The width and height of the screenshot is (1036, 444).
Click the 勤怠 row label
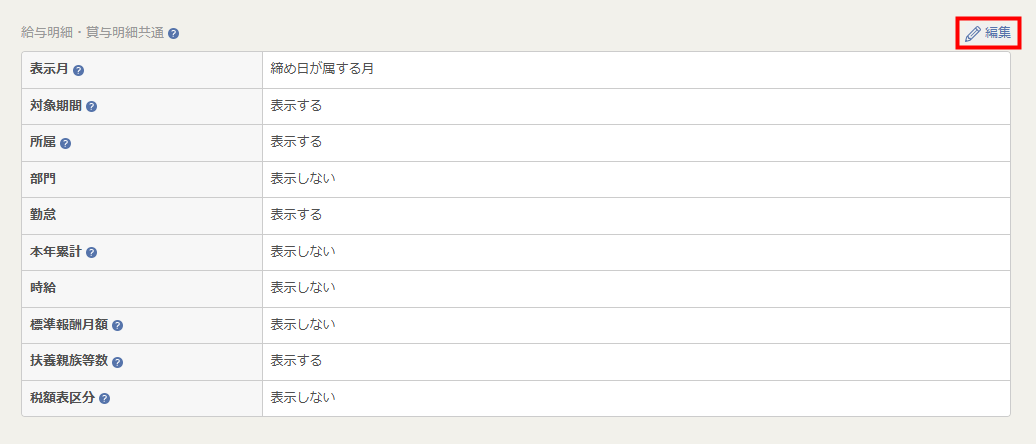tap(44, 216)
